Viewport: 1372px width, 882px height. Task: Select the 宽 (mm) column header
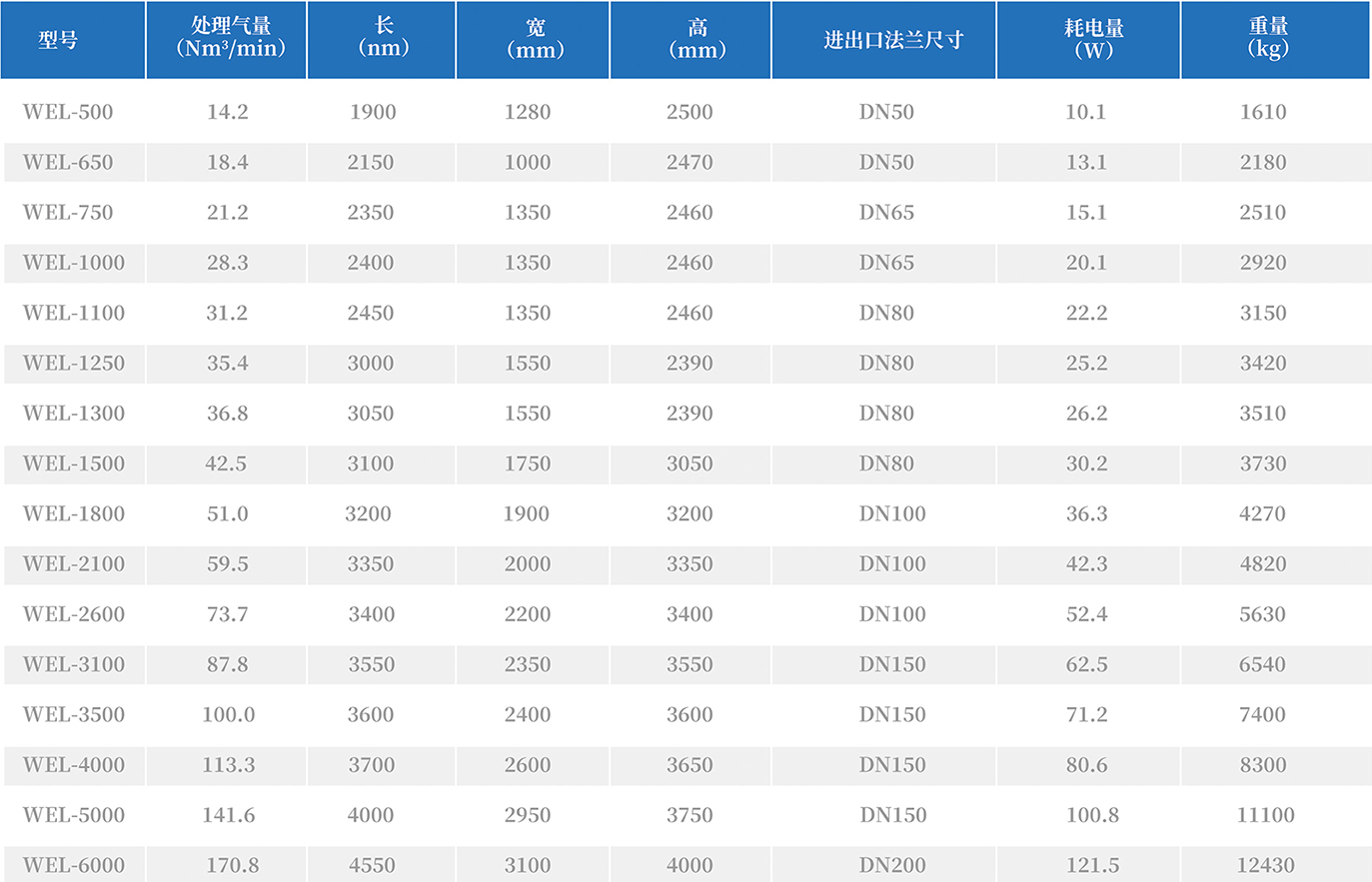pyautogui.click(x=535, y=39)
